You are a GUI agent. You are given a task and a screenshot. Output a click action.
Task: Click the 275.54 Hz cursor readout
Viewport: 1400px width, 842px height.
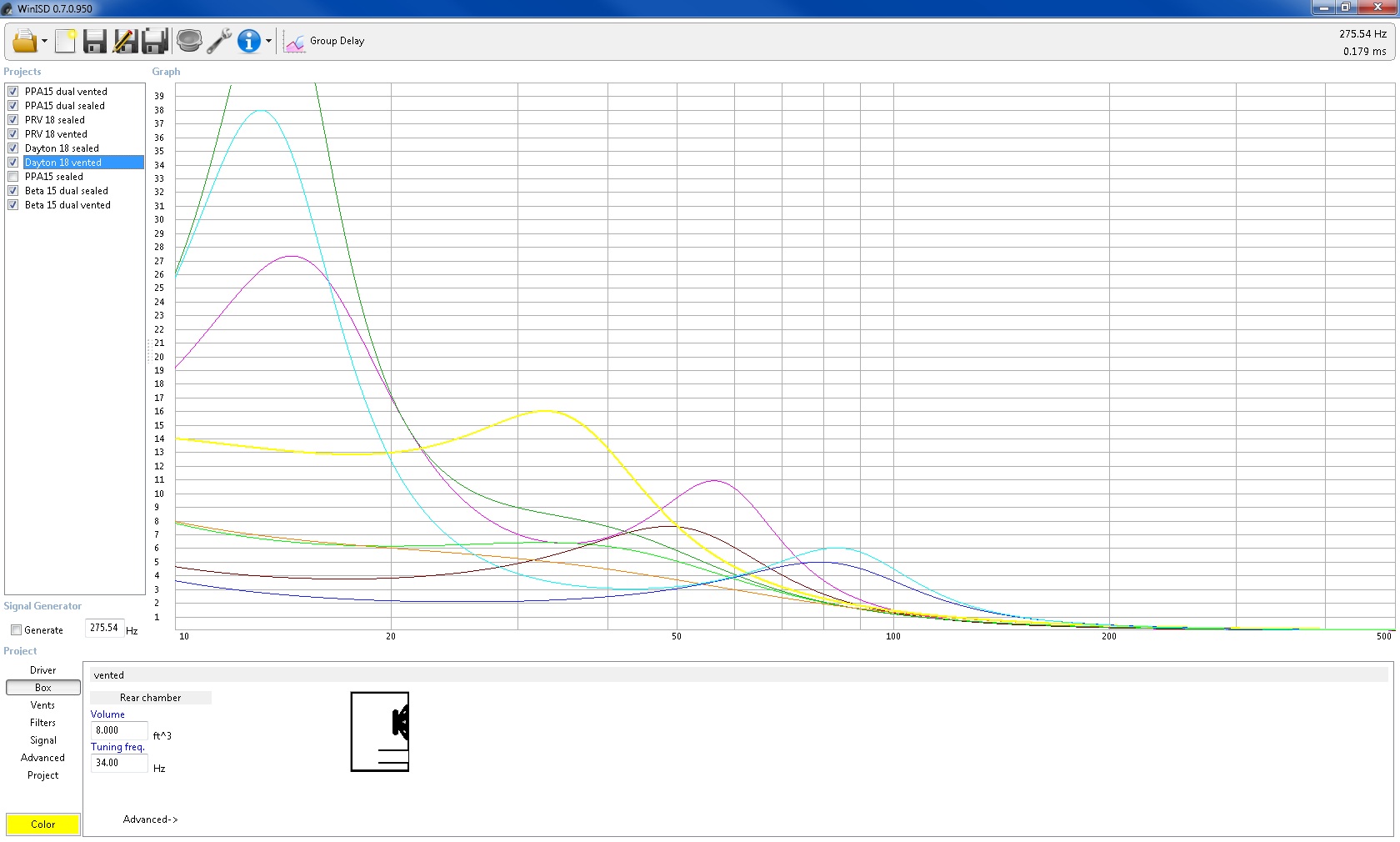pos(1362,34)
